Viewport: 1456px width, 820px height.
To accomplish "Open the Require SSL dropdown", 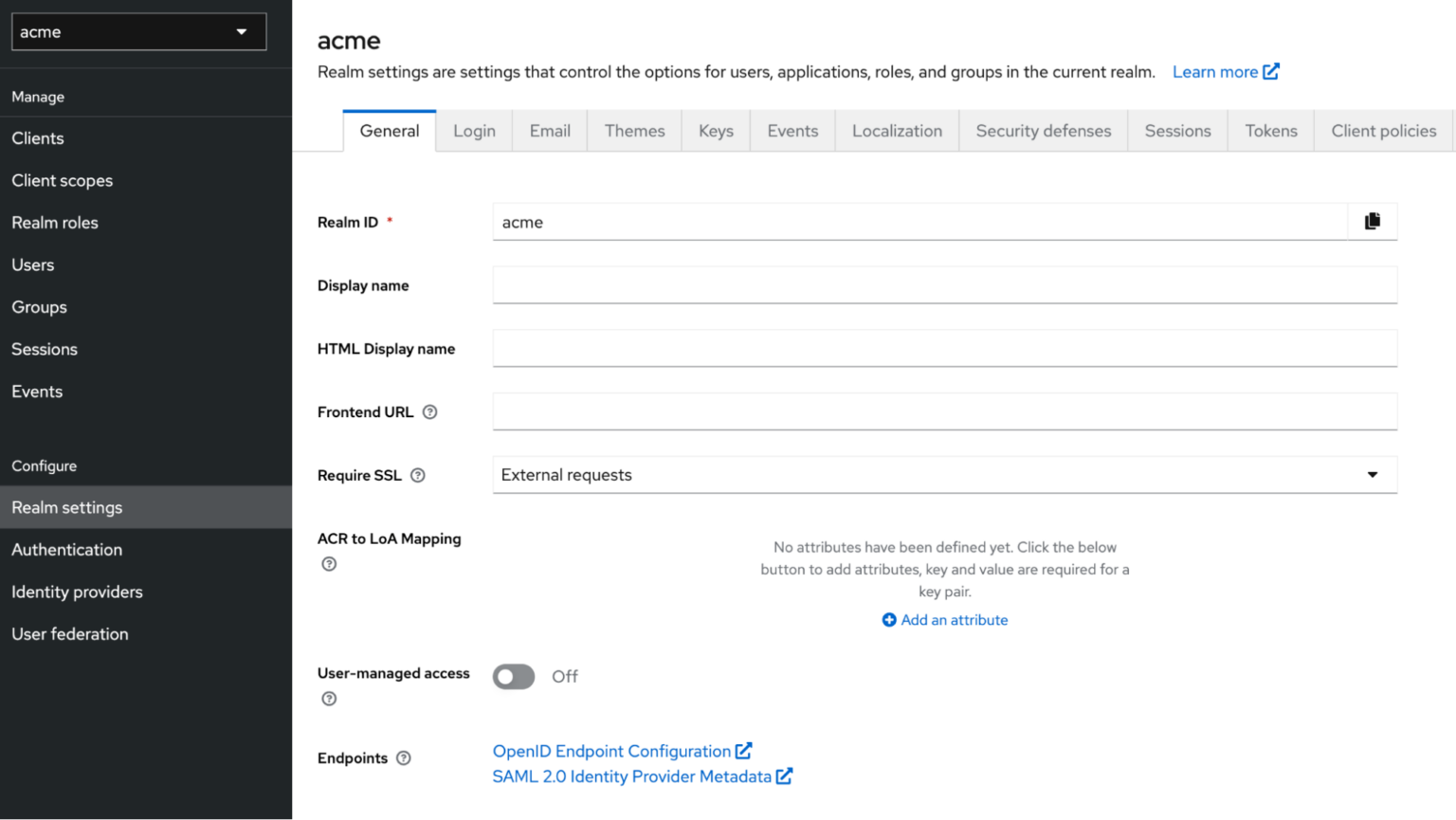I will pos(943,474).
